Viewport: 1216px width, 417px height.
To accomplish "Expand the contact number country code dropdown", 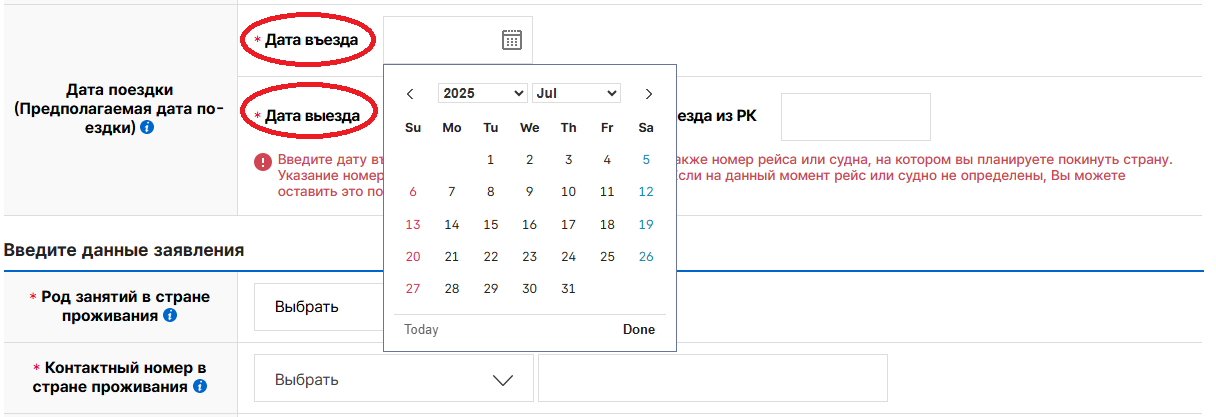I will 394,379.
